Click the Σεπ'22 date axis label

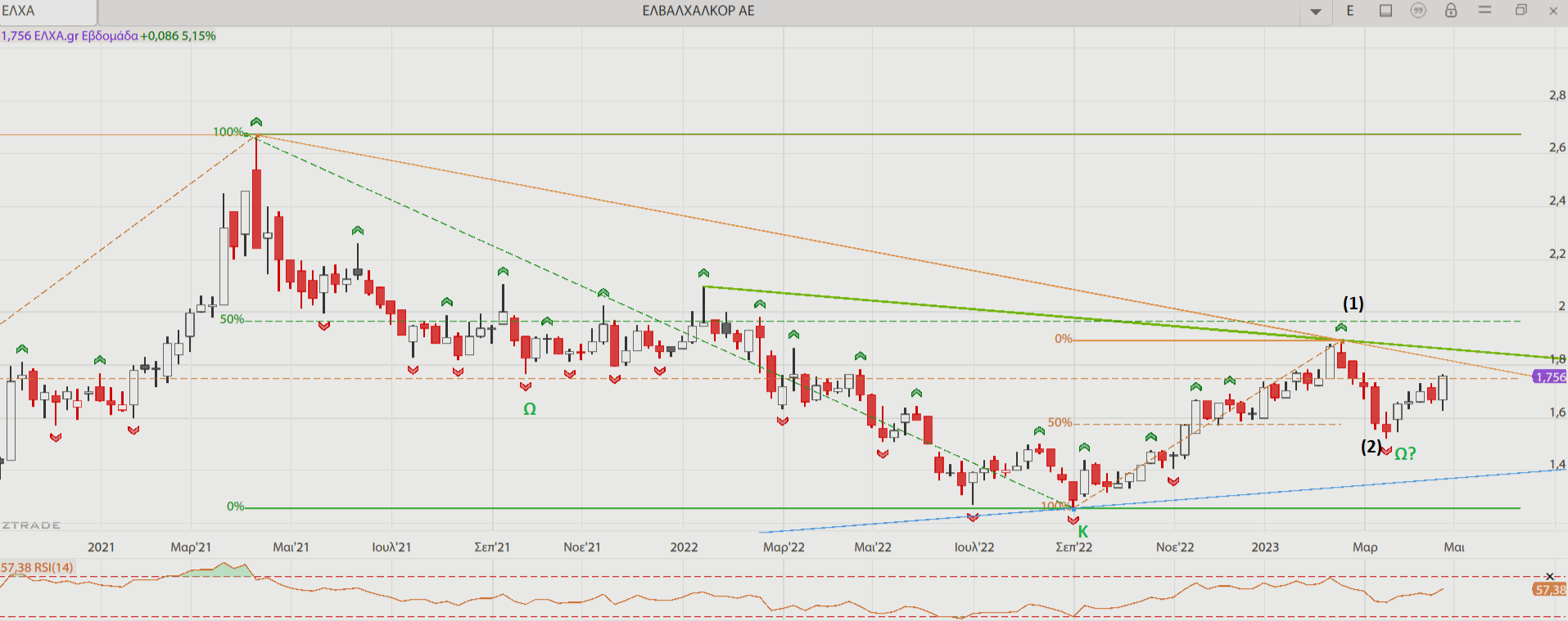click(x=1073, y=547)
